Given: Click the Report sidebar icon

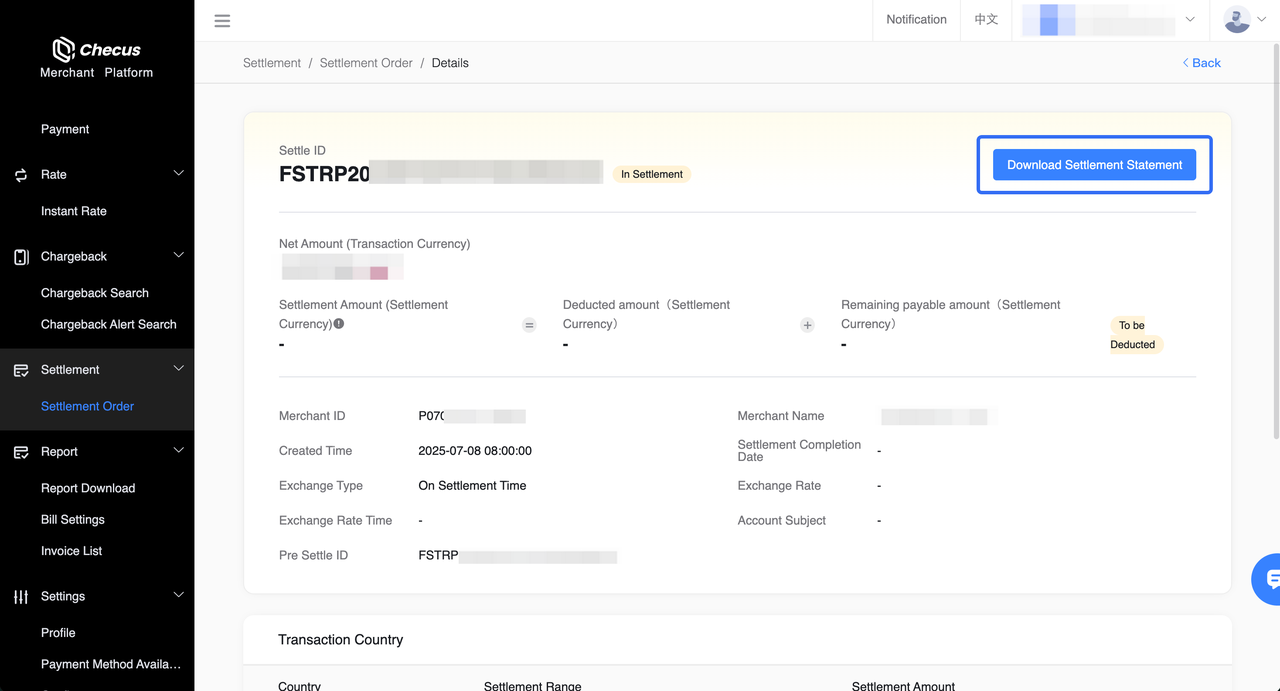Looking at the screenshot, I should (x=21, y=452).
